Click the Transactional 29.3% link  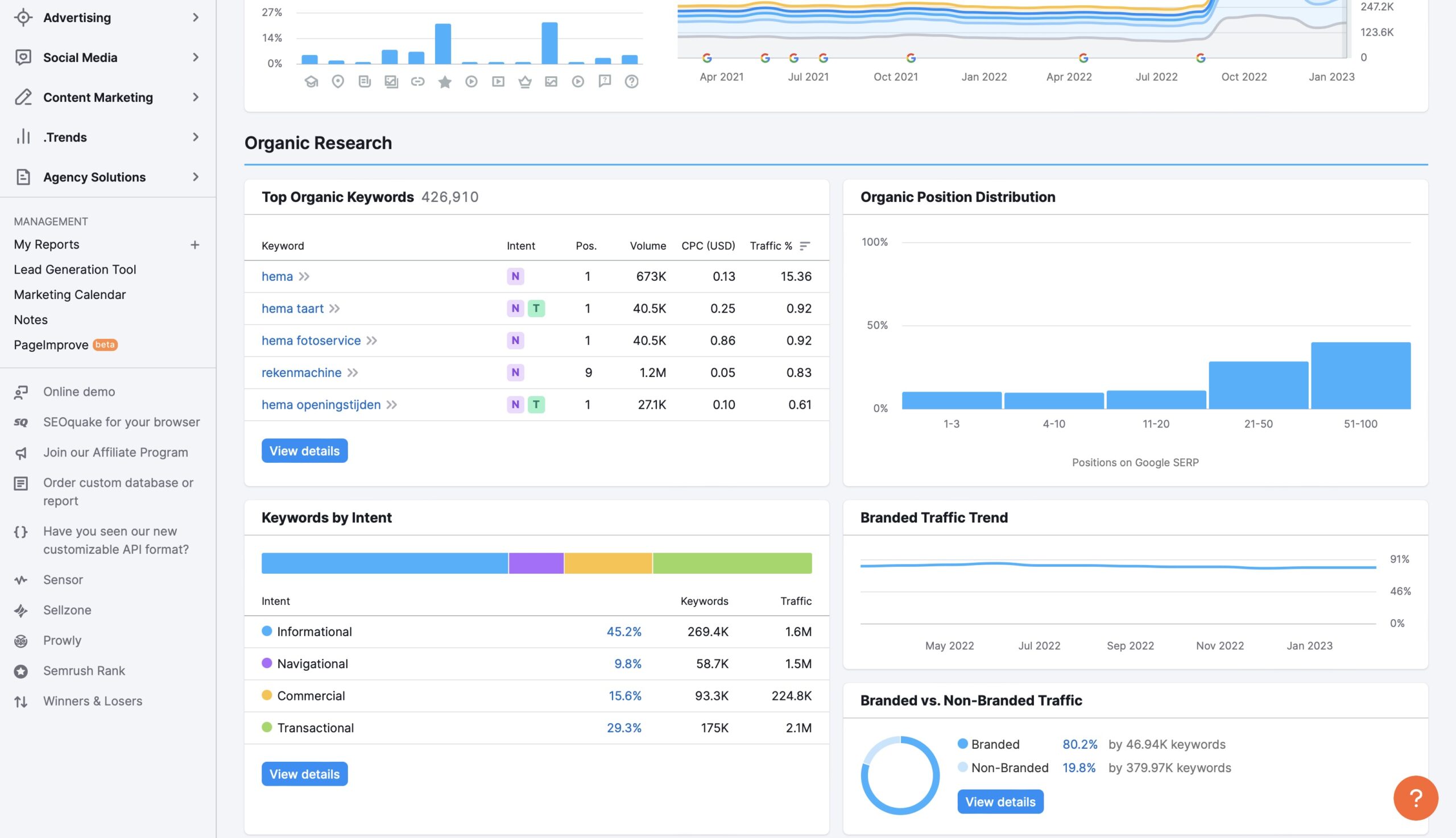coord(623,728)
